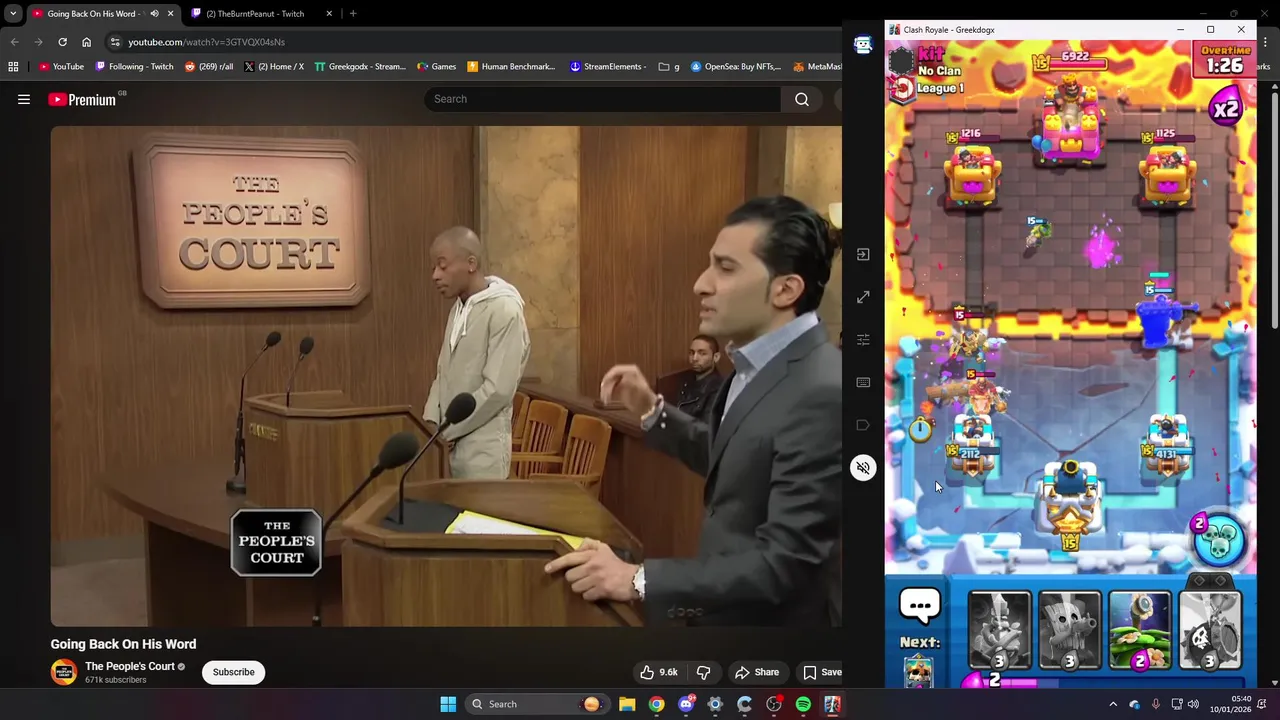Navigate back in Chrome
Image resolution: width=1280 pixels, height=720 pixels.
click(x=14, y=42)
